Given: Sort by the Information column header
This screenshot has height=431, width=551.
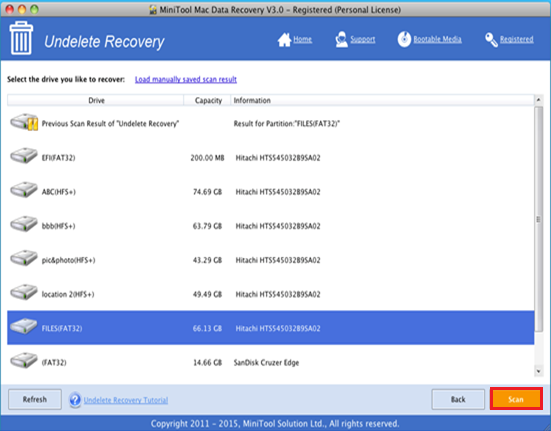Looking at the screenshot, I should pyautogui.click(x=382, y=100).
